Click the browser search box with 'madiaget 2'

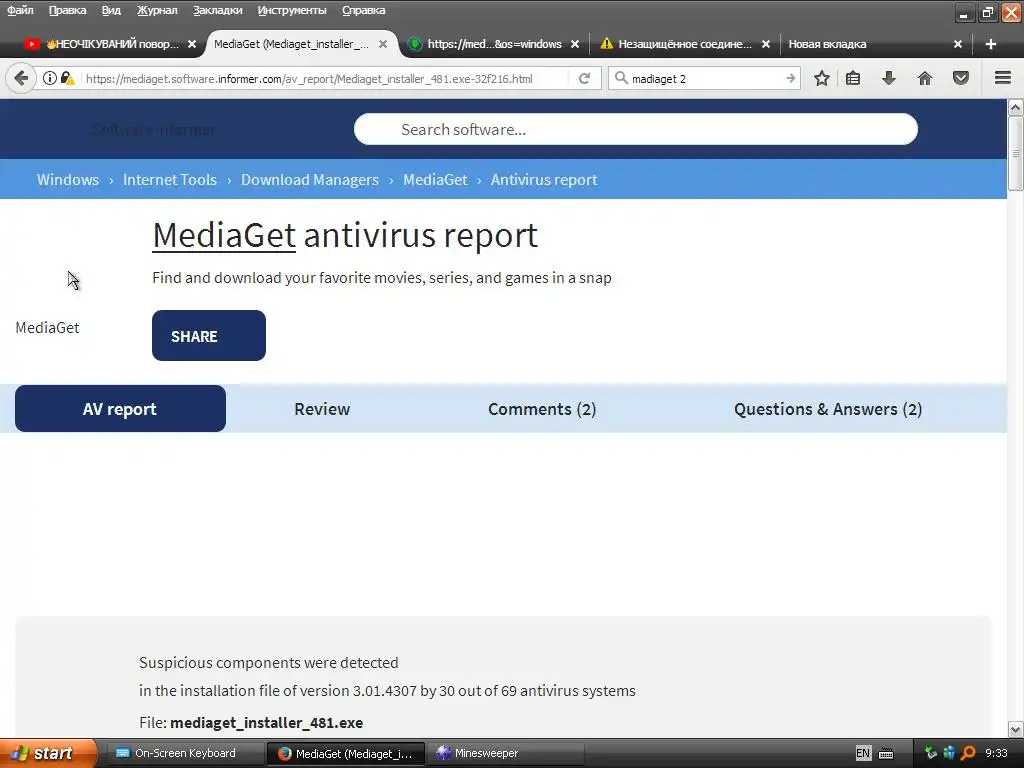[x=705, y=78]
